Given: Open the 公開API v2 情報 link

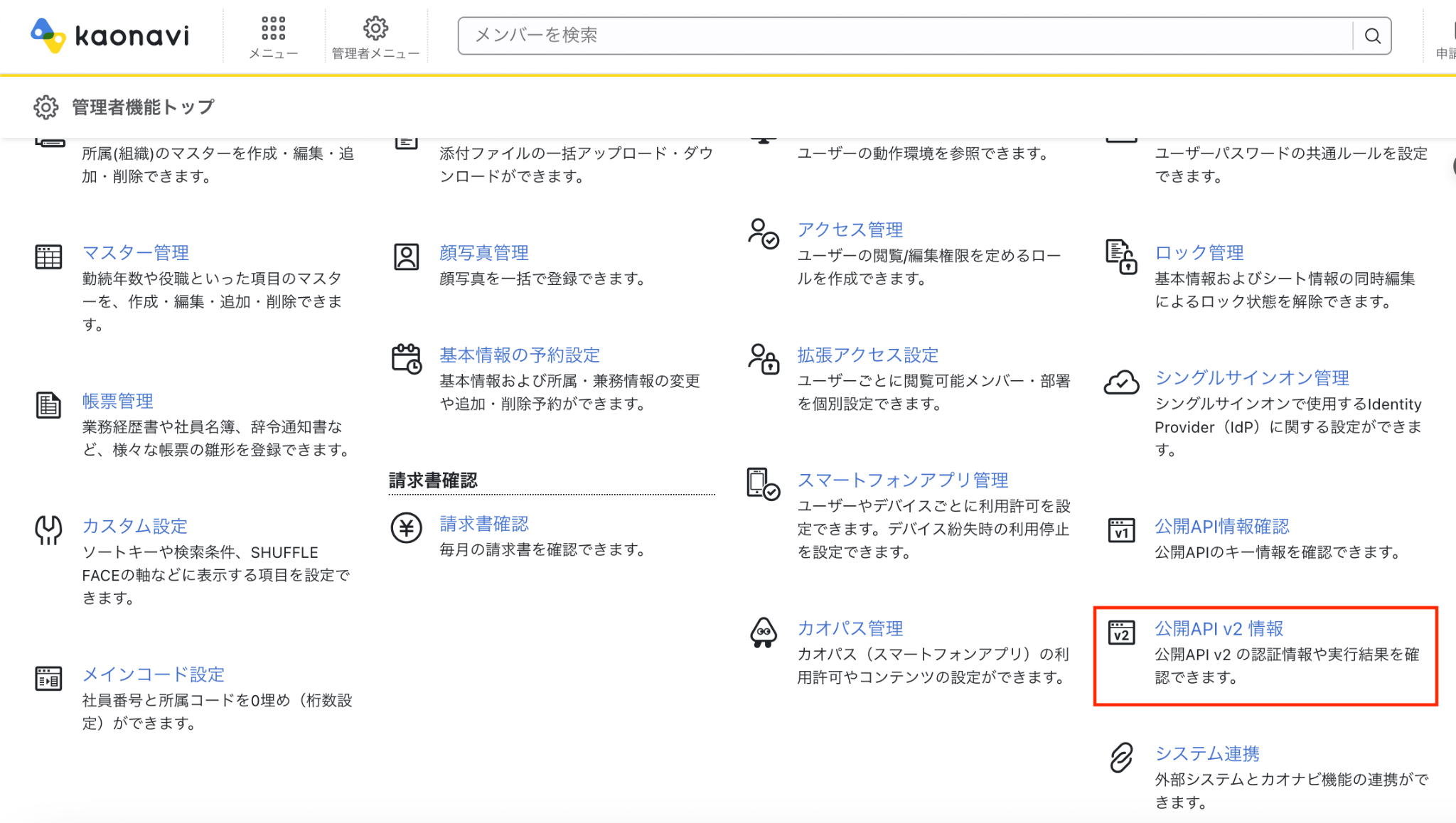Looking at the screenshot, I should pyautogui.click(x=1219, y=628).
